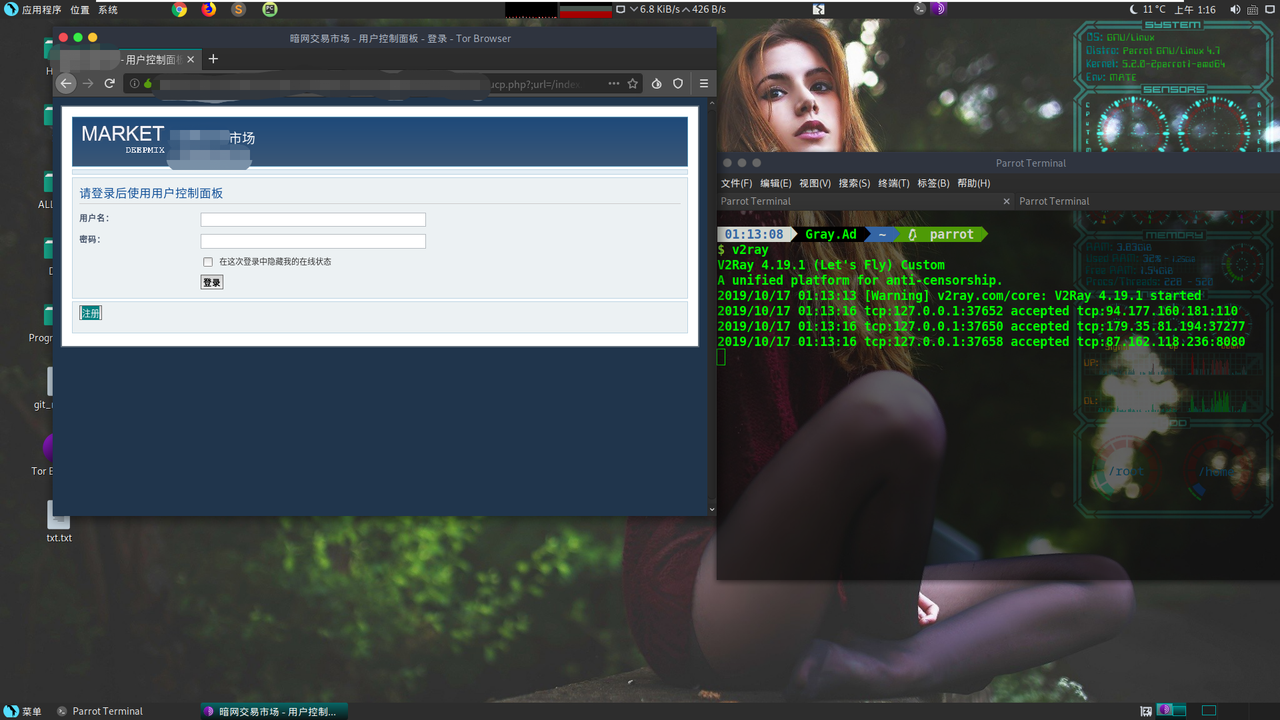This screenshot has height=720, width=1280.
Task: Open a new tab in Tor Browser
Action: pos(213,59)
